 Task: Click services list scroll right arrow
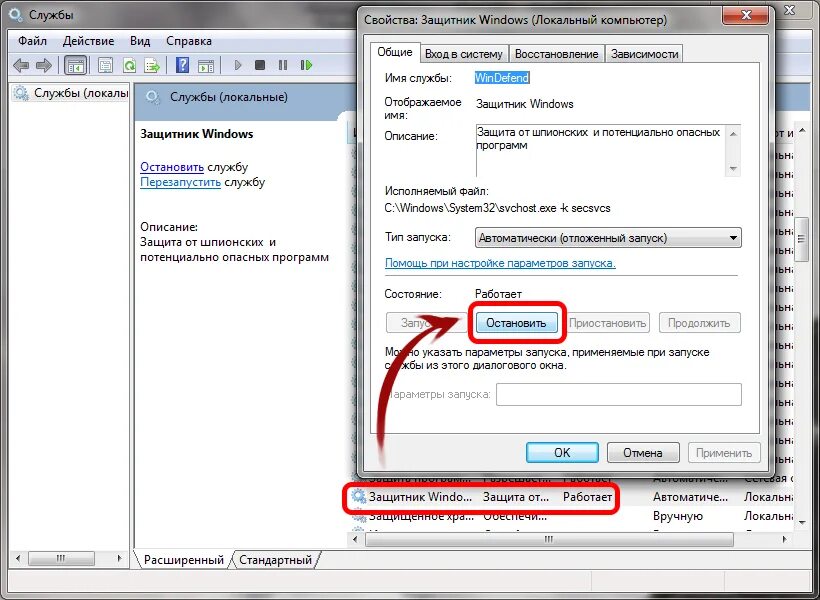[x=785, y=539]
